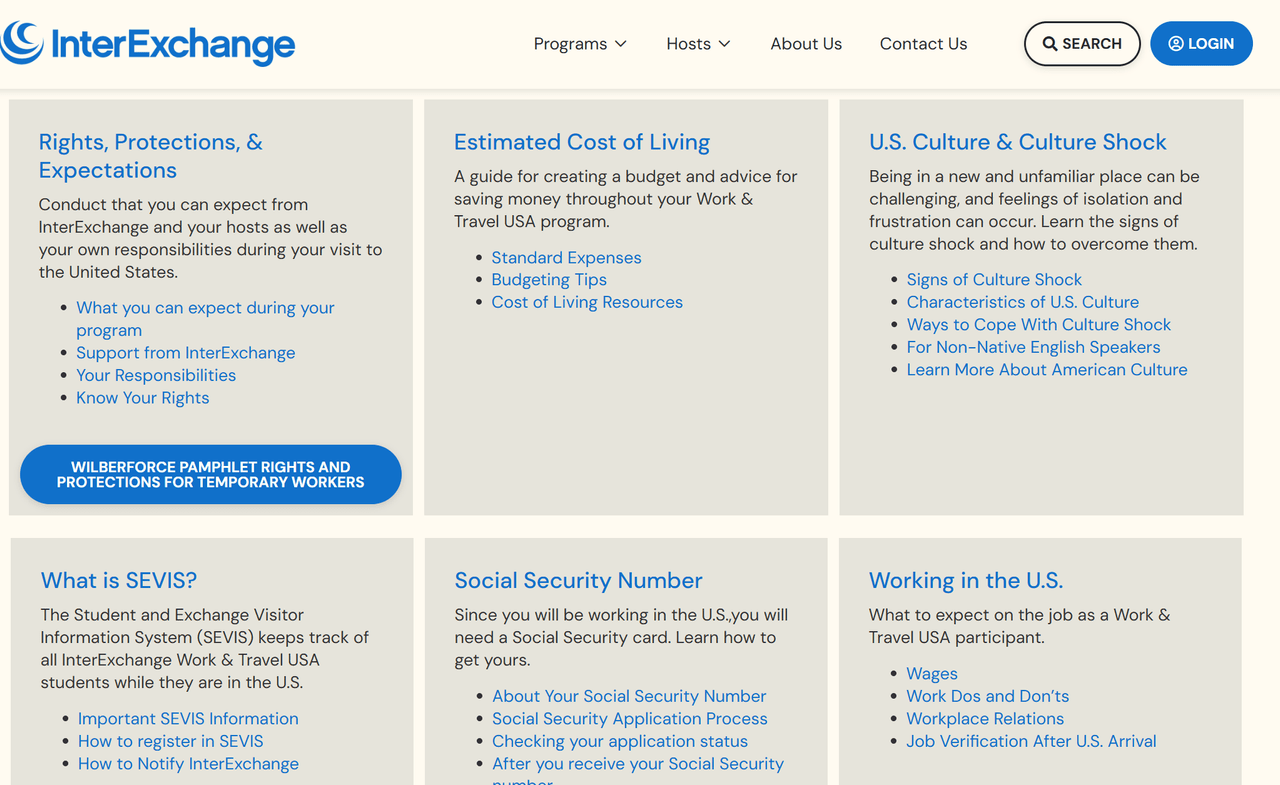This screenshot has height=785, width=1280.
Task: Open How to register in SEVIS link
Action: [x=171, y=741]
